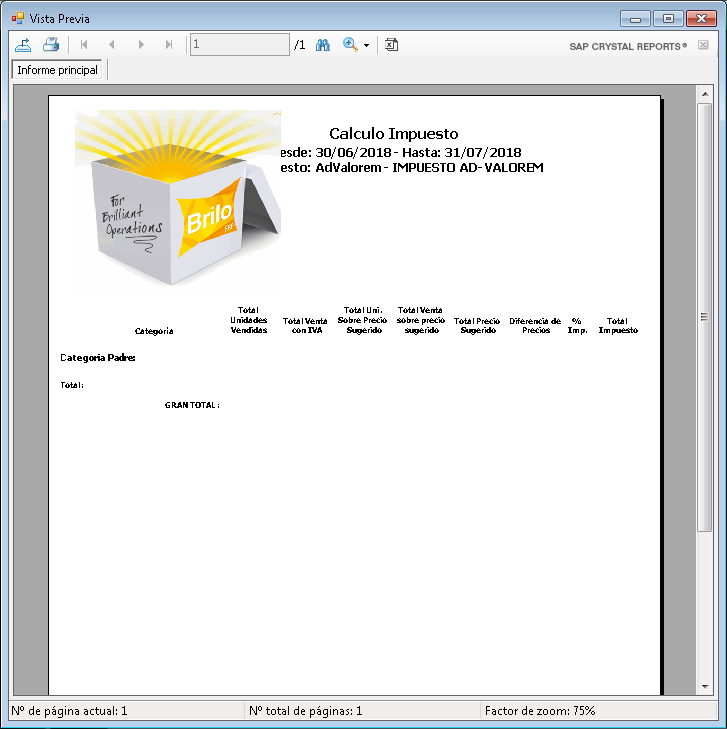Click the Export Report icon
727x729 pixels.
[23, 45]
